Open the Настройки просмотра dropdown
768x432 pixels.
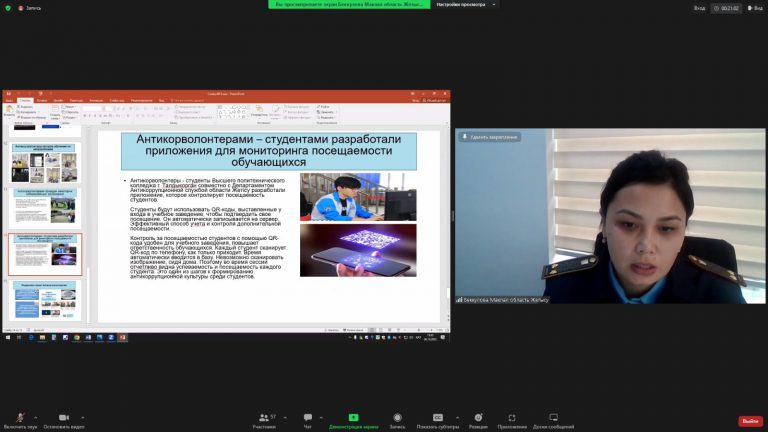(465, 4)
